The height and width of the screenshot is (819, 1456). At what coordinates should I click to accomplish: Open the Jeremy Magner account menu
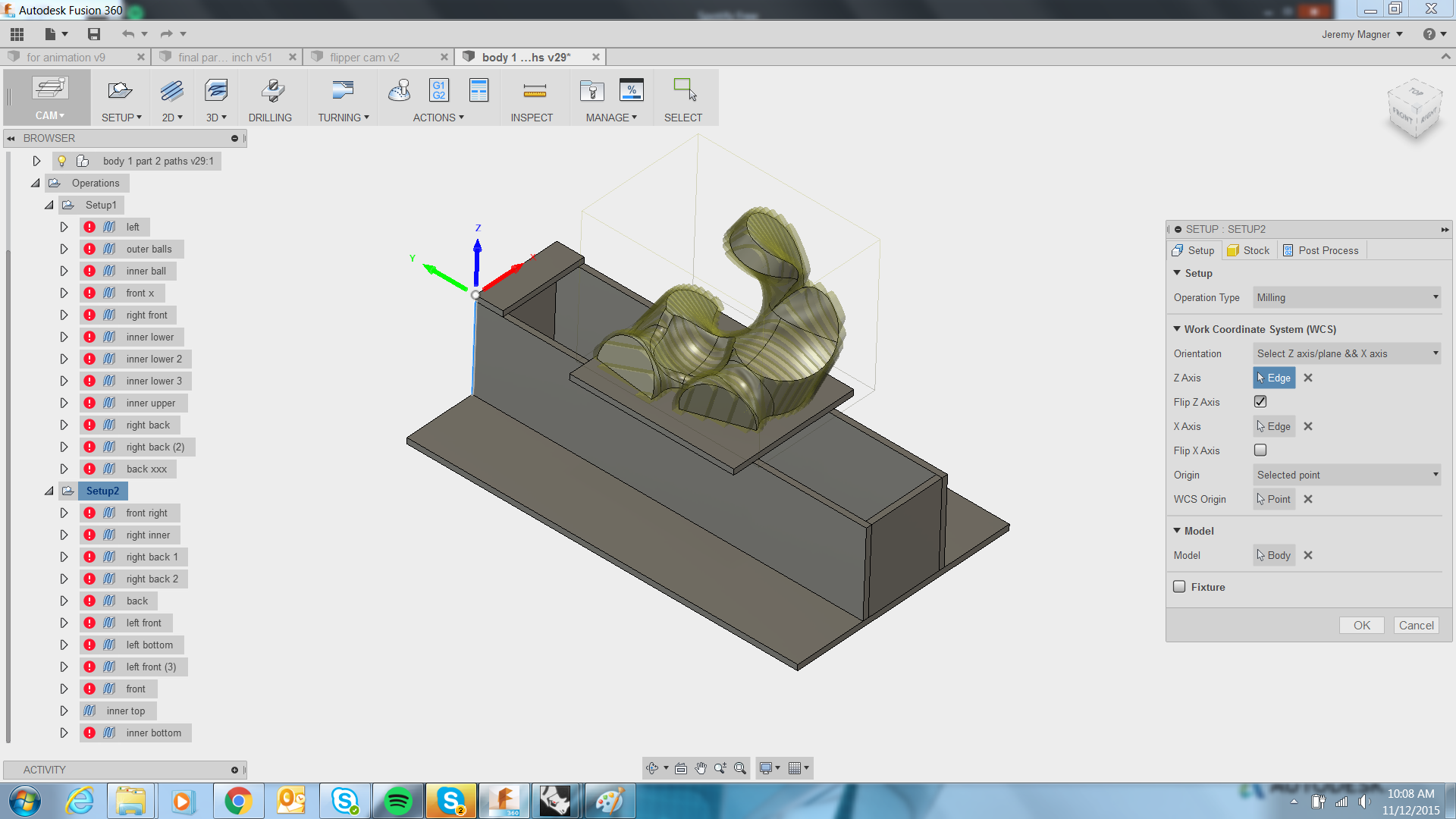(x=1362, y=34)
